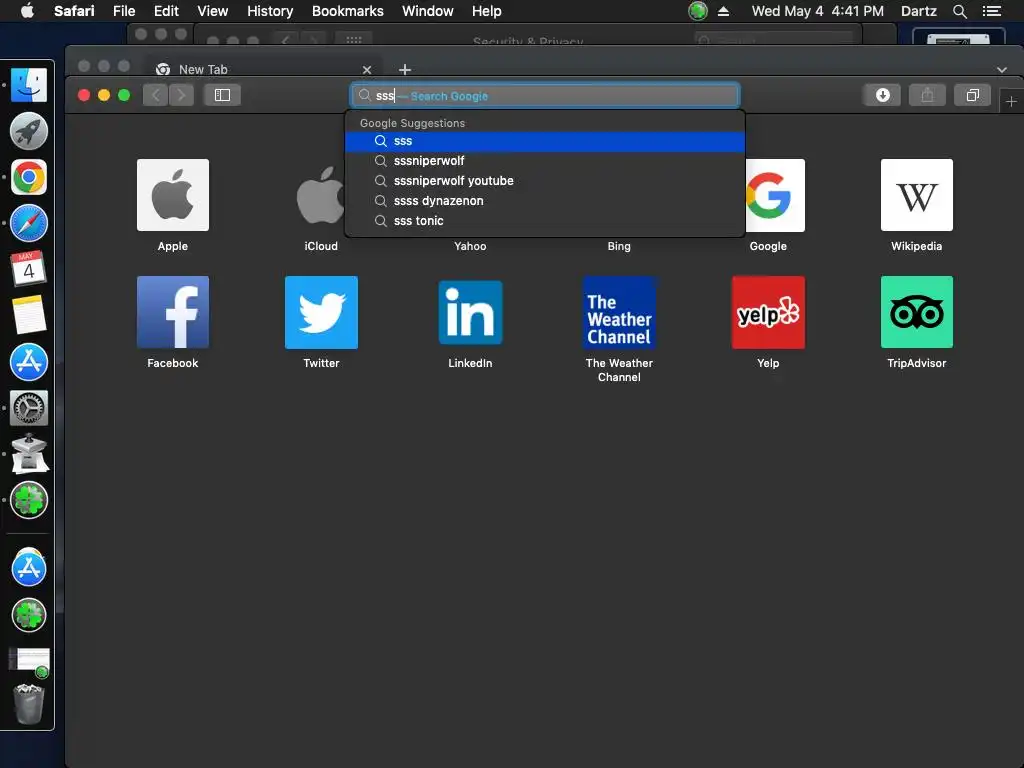Open the Facebook favorite tile
Viewport: 1024px width, 768px height.
pyautogui.click(x=172, y=312)
